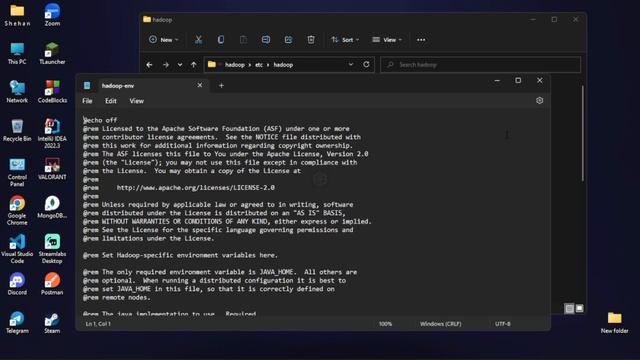640x360 pixels.
Task: Add a new Notepad tab
Action: 221,85
